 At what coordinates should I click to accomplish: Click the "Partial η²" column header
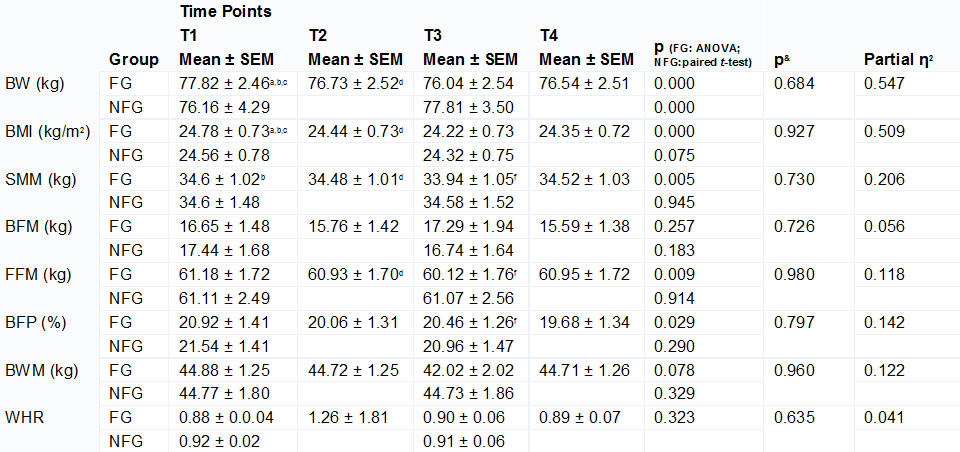coord(899,60)
